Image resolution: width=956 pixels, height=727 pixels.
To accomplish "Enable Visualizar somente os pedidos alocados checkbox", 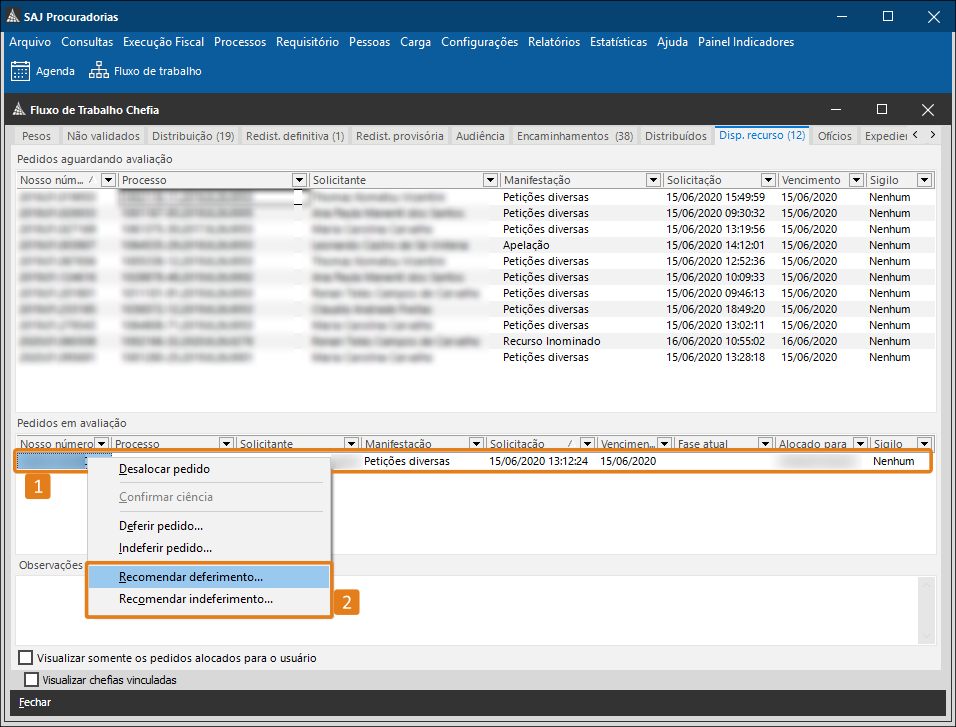I will click(x=25, y=658).
